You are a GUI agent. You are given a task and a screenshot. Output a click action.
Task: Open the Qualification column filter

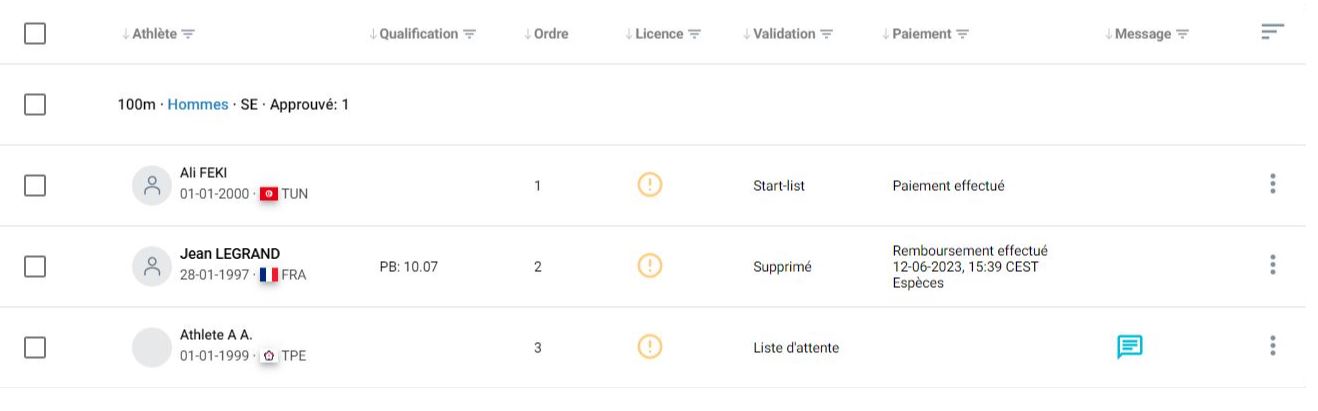(x=469, y=34)
